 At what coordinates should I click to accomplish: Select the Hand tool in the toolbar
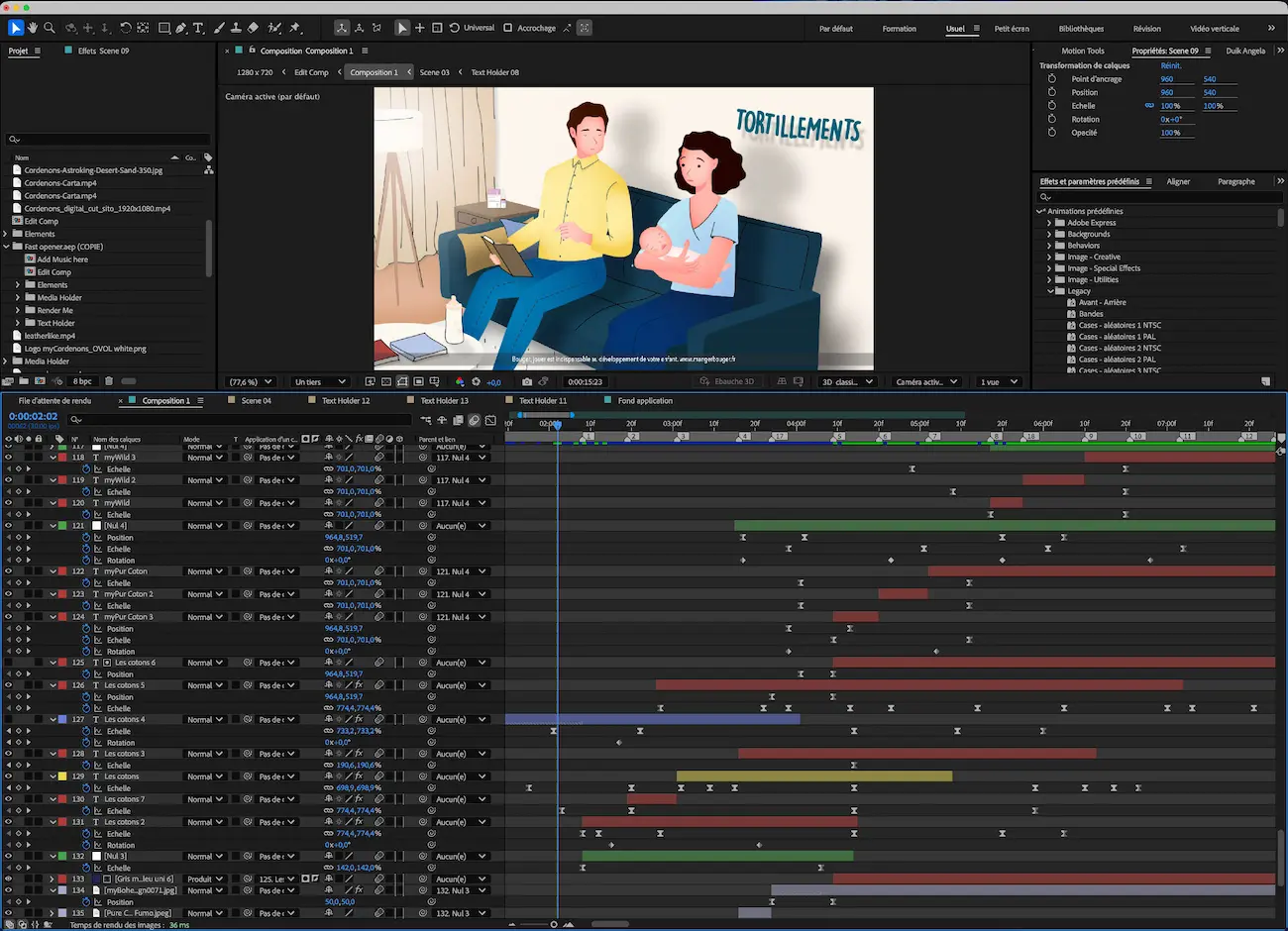33,28
